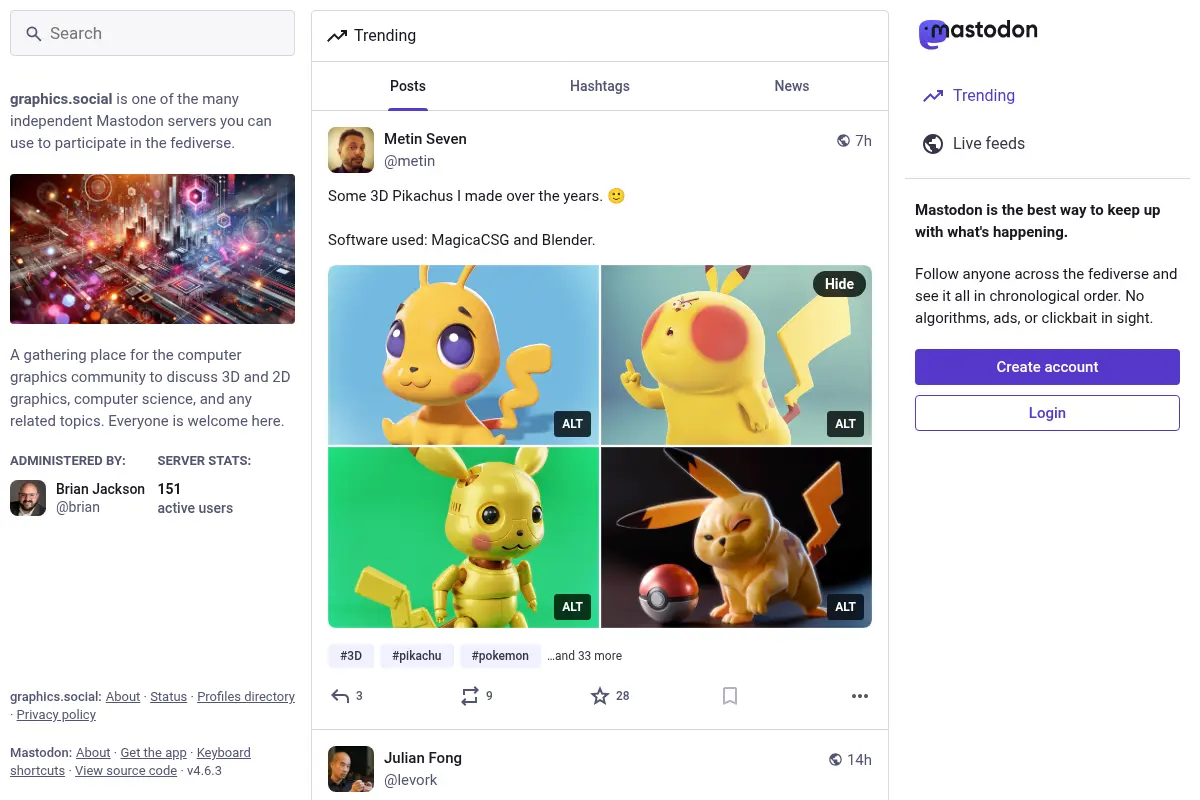This screenshot has width=1200, height=800.
Task: Open the green robot Pikachu image
Action: 463,537
